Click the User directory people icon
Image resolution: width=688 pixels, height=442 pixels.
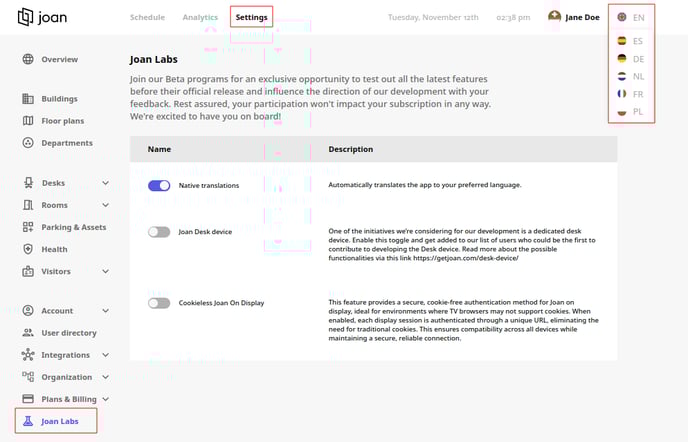point(28,333)
